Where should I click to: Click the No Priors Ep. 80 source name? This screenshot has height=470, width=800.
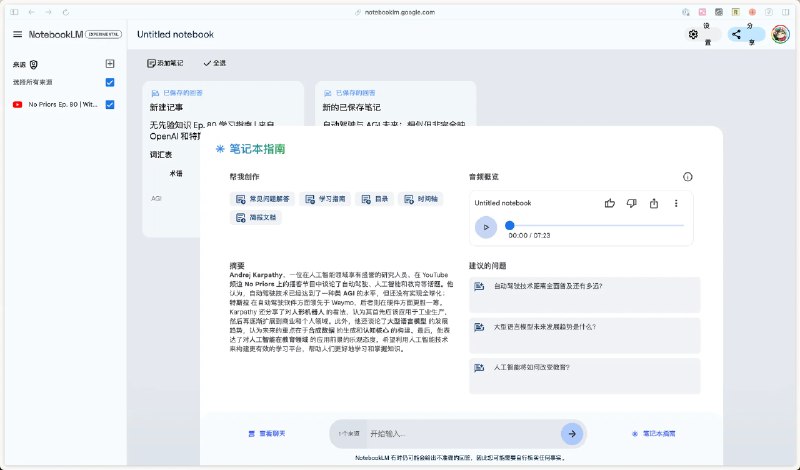(x=63, y=105)
